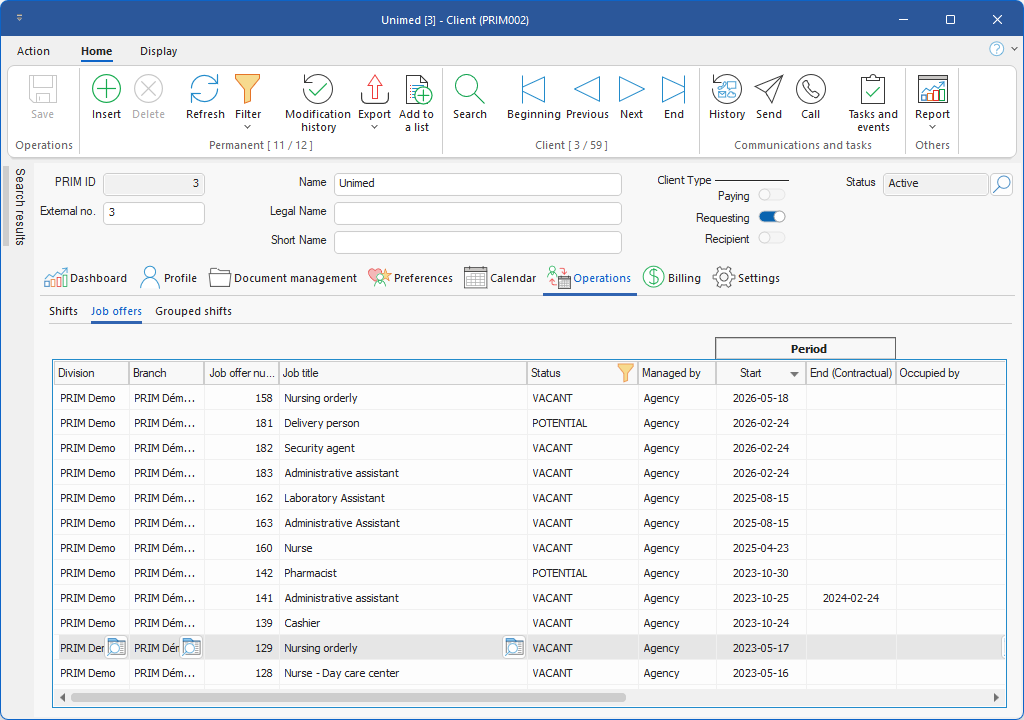Click Add to a list icon
Viewport: 1024px width, 720px height.
tap(417, 90)
